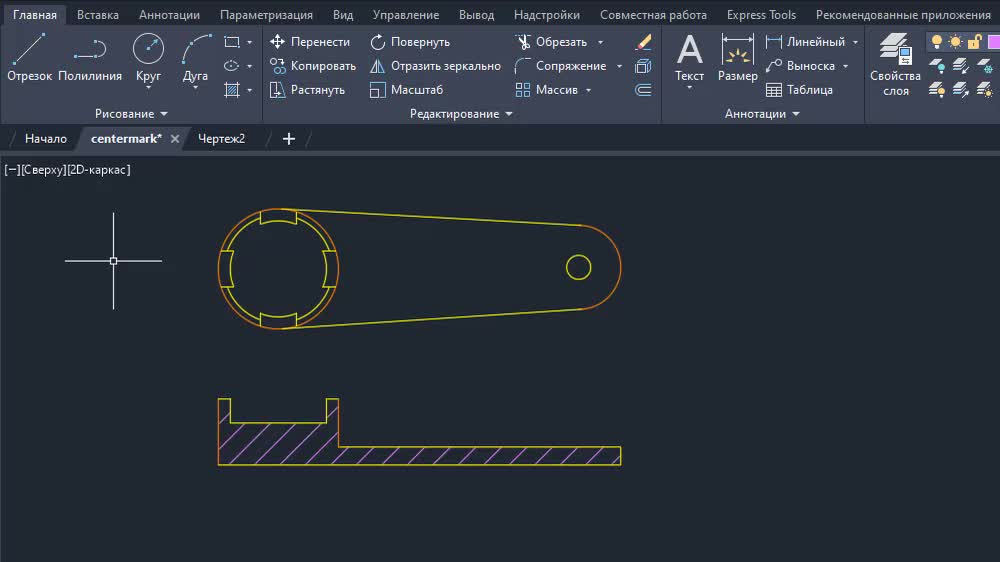Open the Вывод ribbon tab
This screenshot has width=1000, height=562.
pos(476,15)
